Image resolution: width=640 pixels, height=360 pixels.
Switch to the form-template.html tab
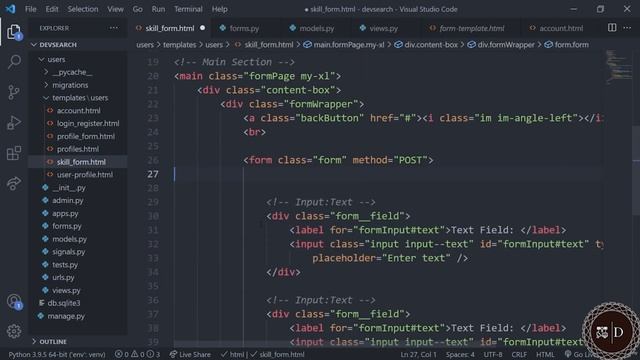coord(471,28)
